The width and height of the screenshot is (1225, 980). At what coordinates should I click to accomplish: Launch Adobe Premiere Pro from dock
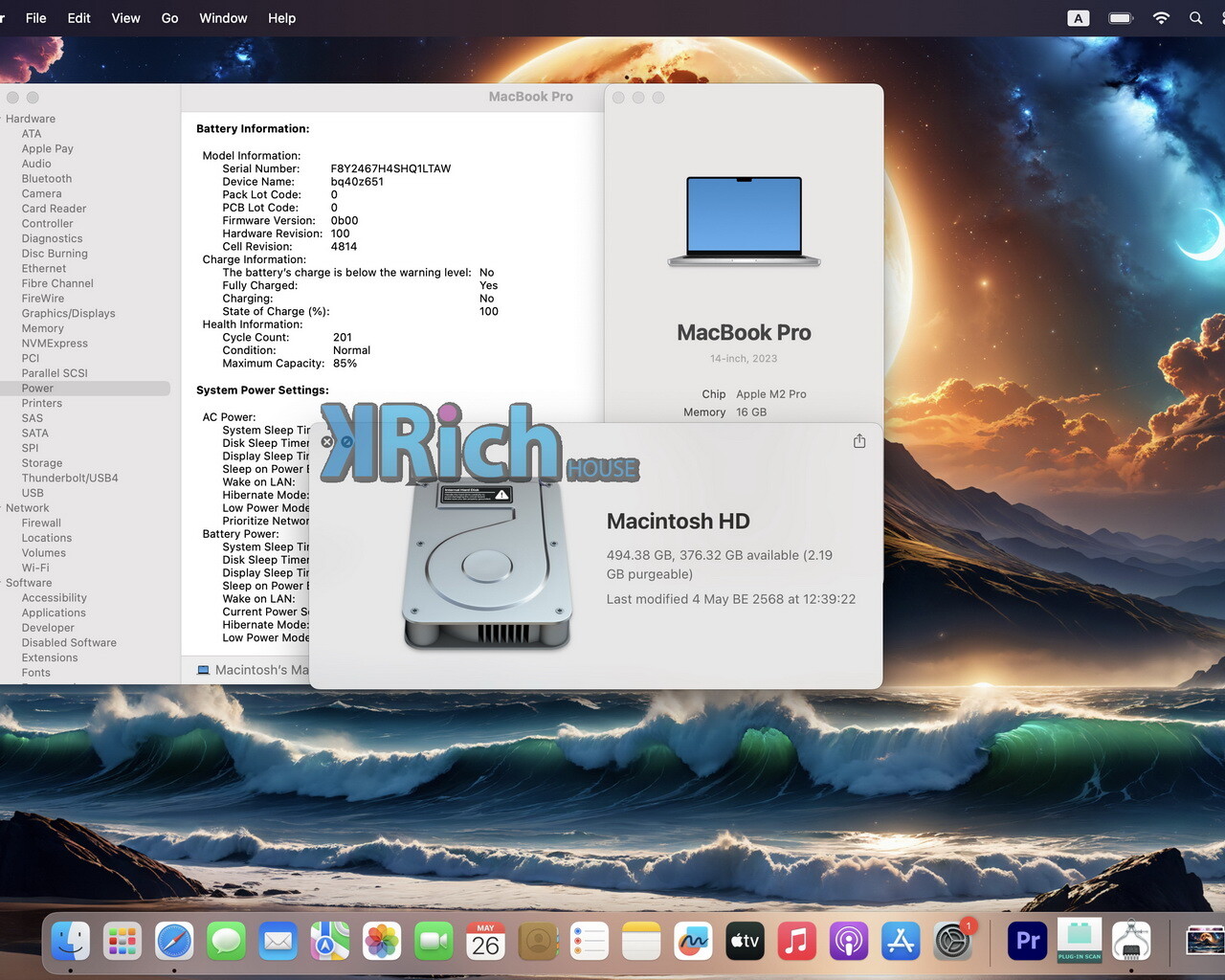pos(1028,942)
